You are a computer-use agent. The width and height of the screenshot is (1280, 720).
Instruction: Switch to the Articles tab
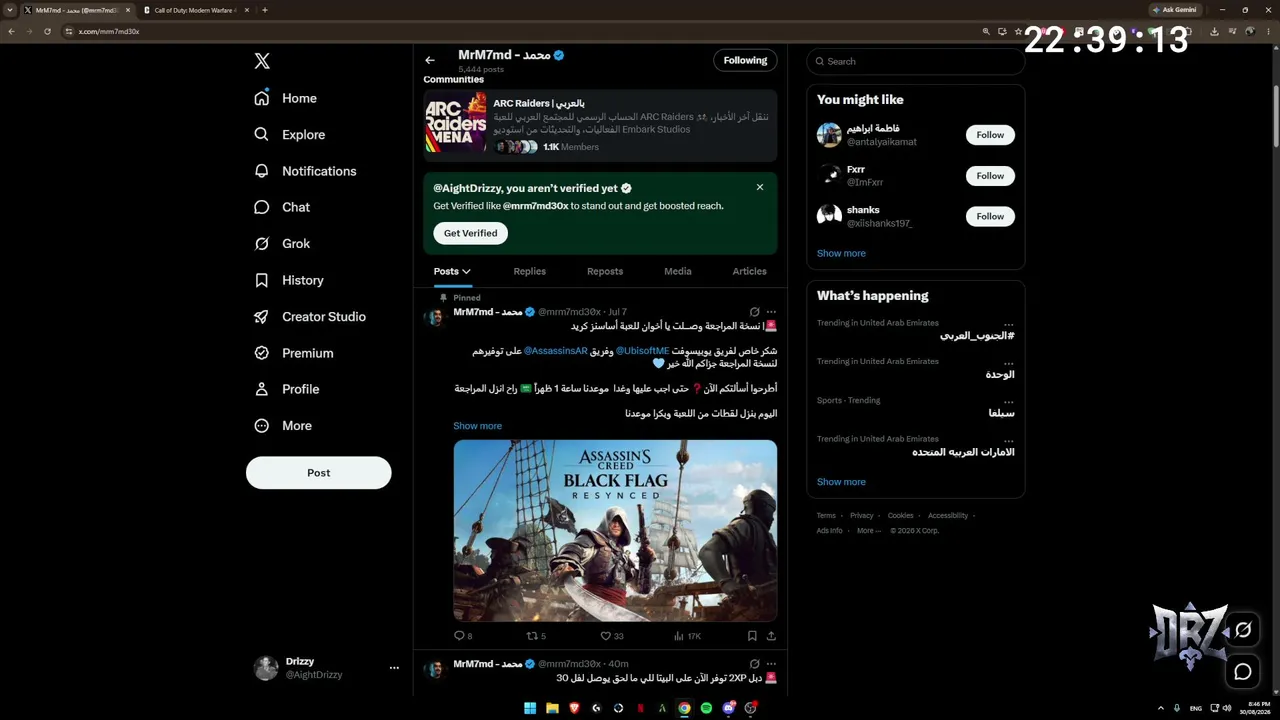749,271
